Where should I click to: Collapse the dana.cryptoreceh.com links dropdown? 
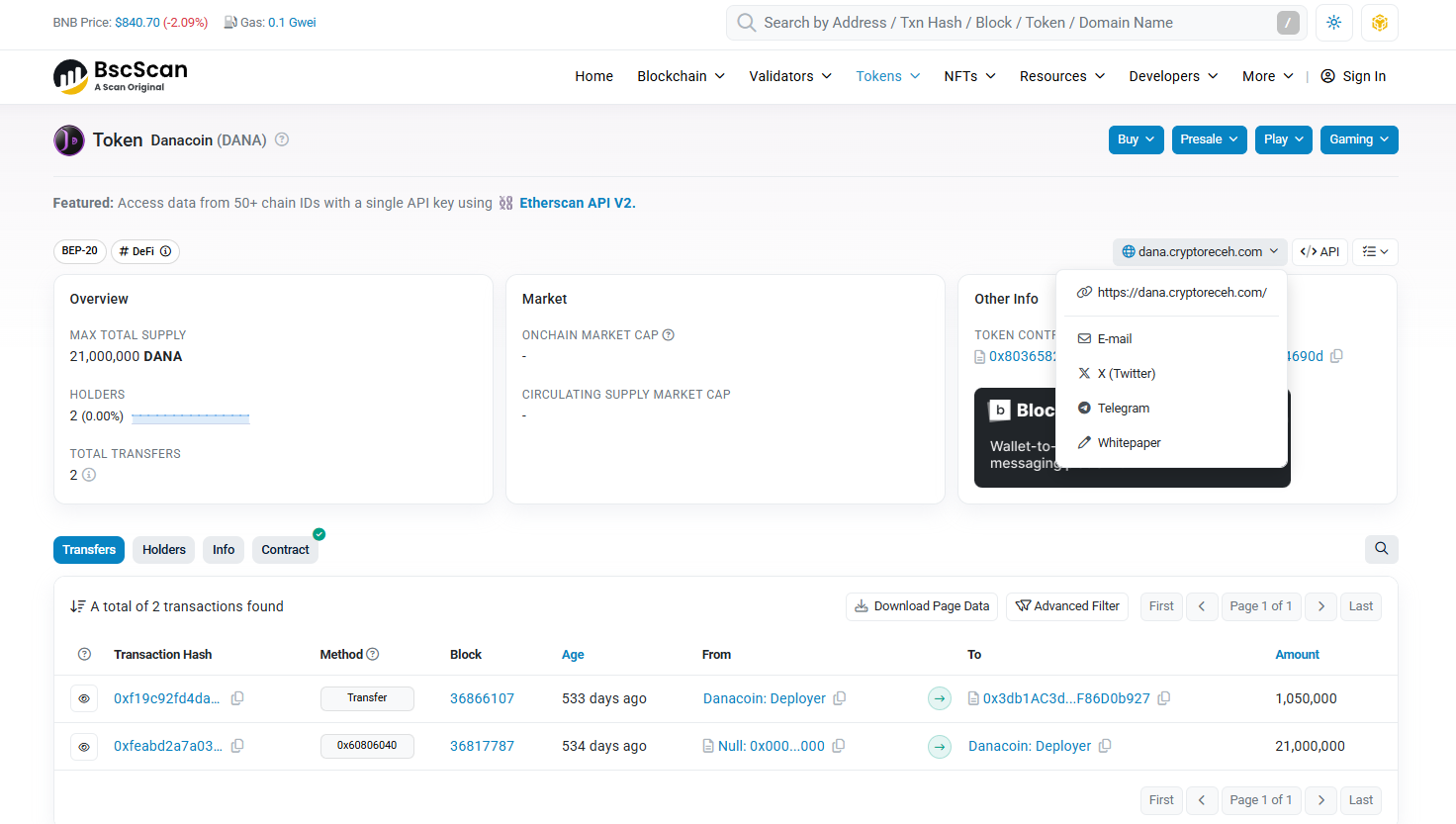1199,252
